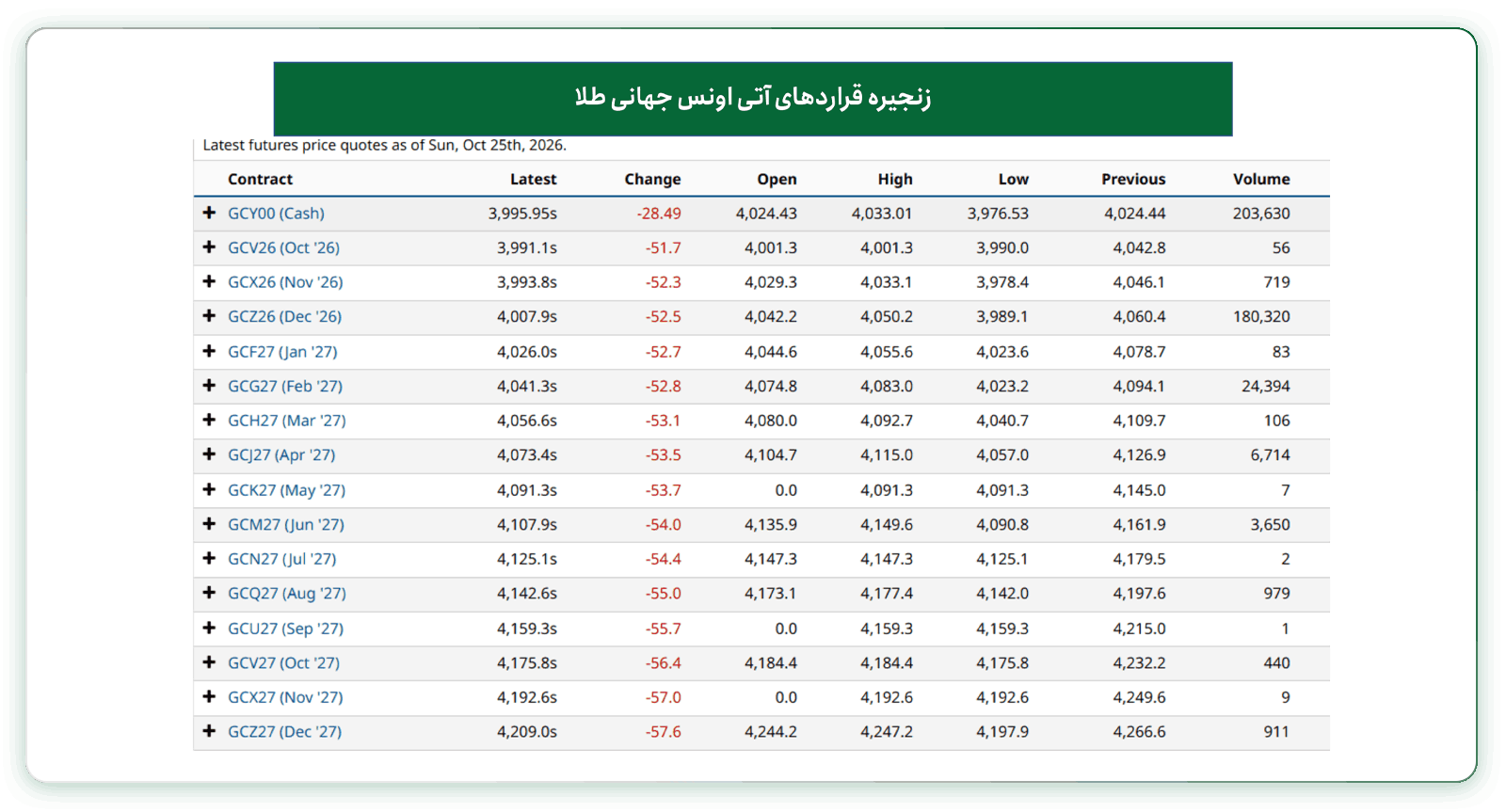Viewport: 1506px width, 812px height.
Task: Expand the GCG27 (Feb '27) row
Action: pos(209,386)
